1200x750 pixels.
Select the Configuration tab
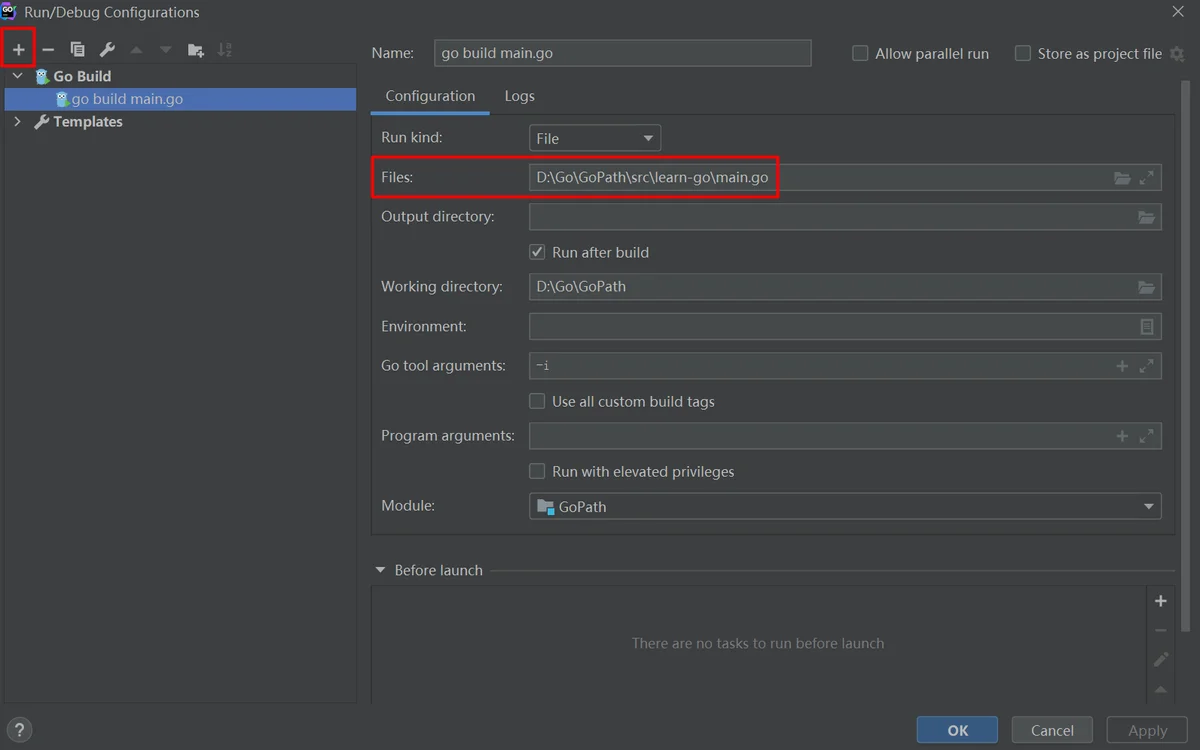pyautogui.click(x=430, y=96)
